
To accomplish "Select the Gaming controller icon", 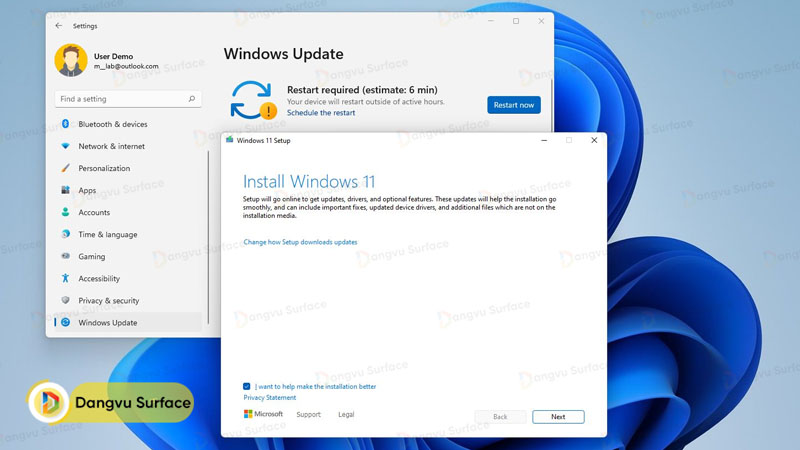I will pos(66,256).
